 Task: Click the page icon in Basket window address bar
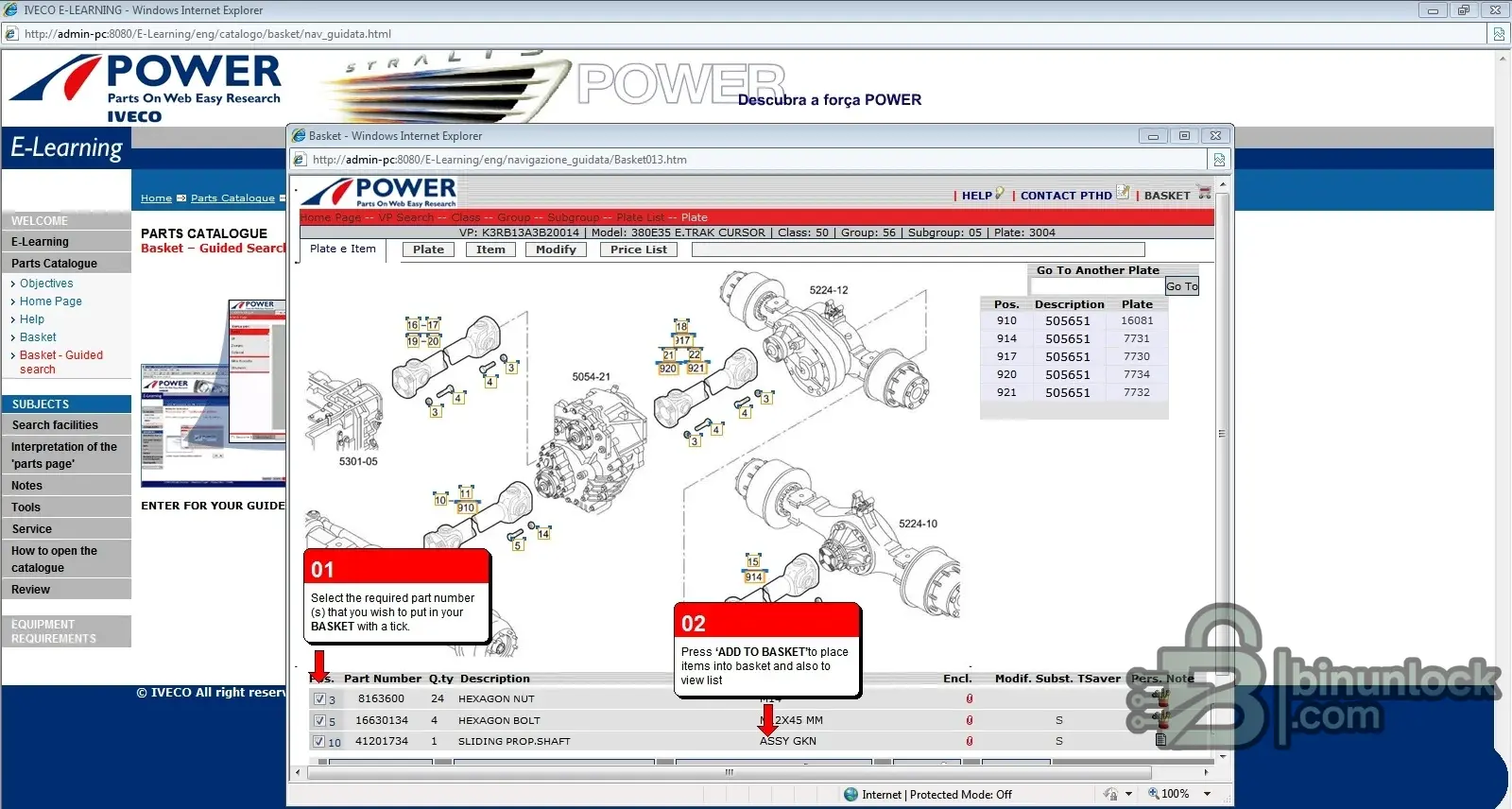tap(301, 160)
